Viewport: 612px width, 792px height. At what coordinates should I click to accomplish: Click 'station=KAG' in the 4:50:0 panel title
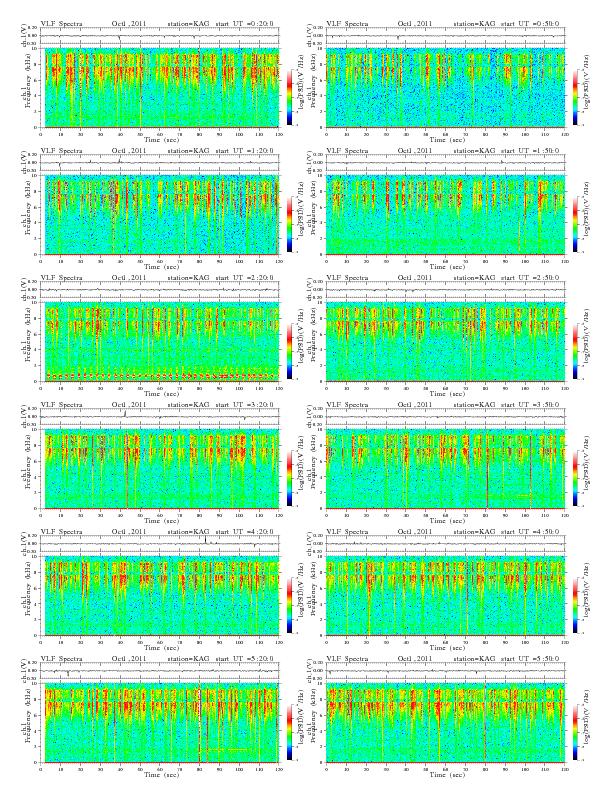click(x=474, y=531)
